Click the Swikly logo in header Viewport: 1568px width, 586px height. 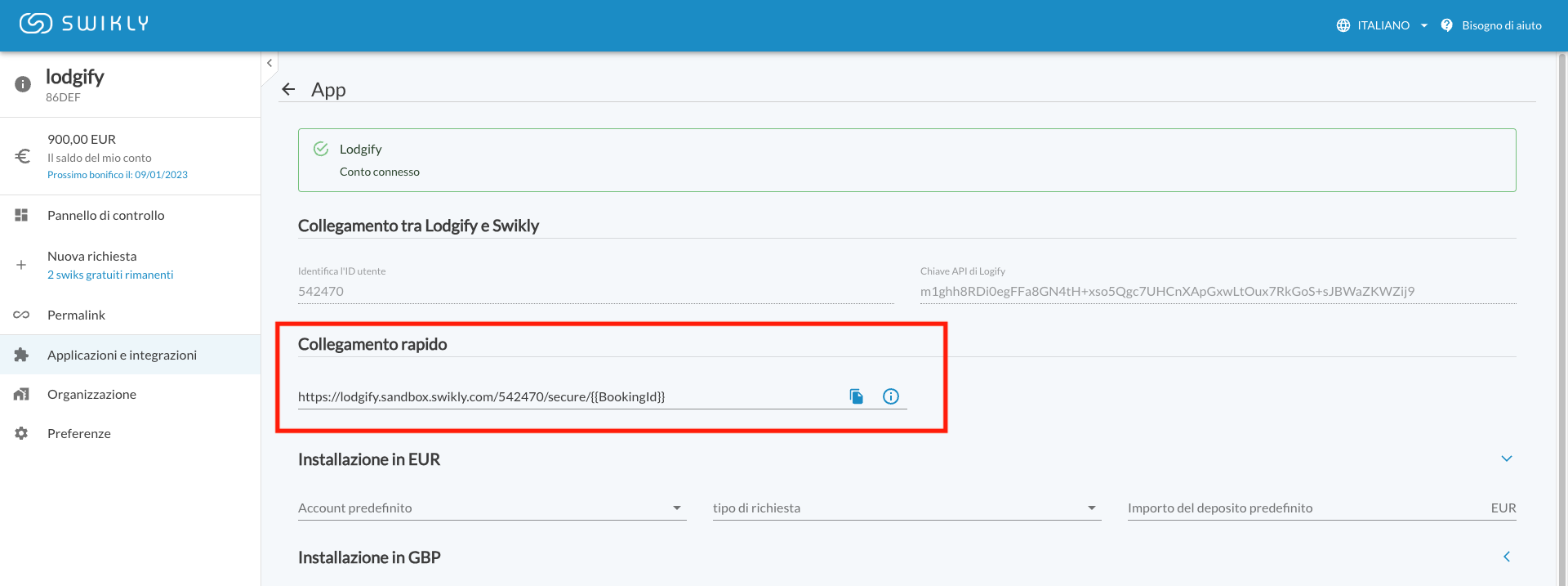tap(84, 24)
